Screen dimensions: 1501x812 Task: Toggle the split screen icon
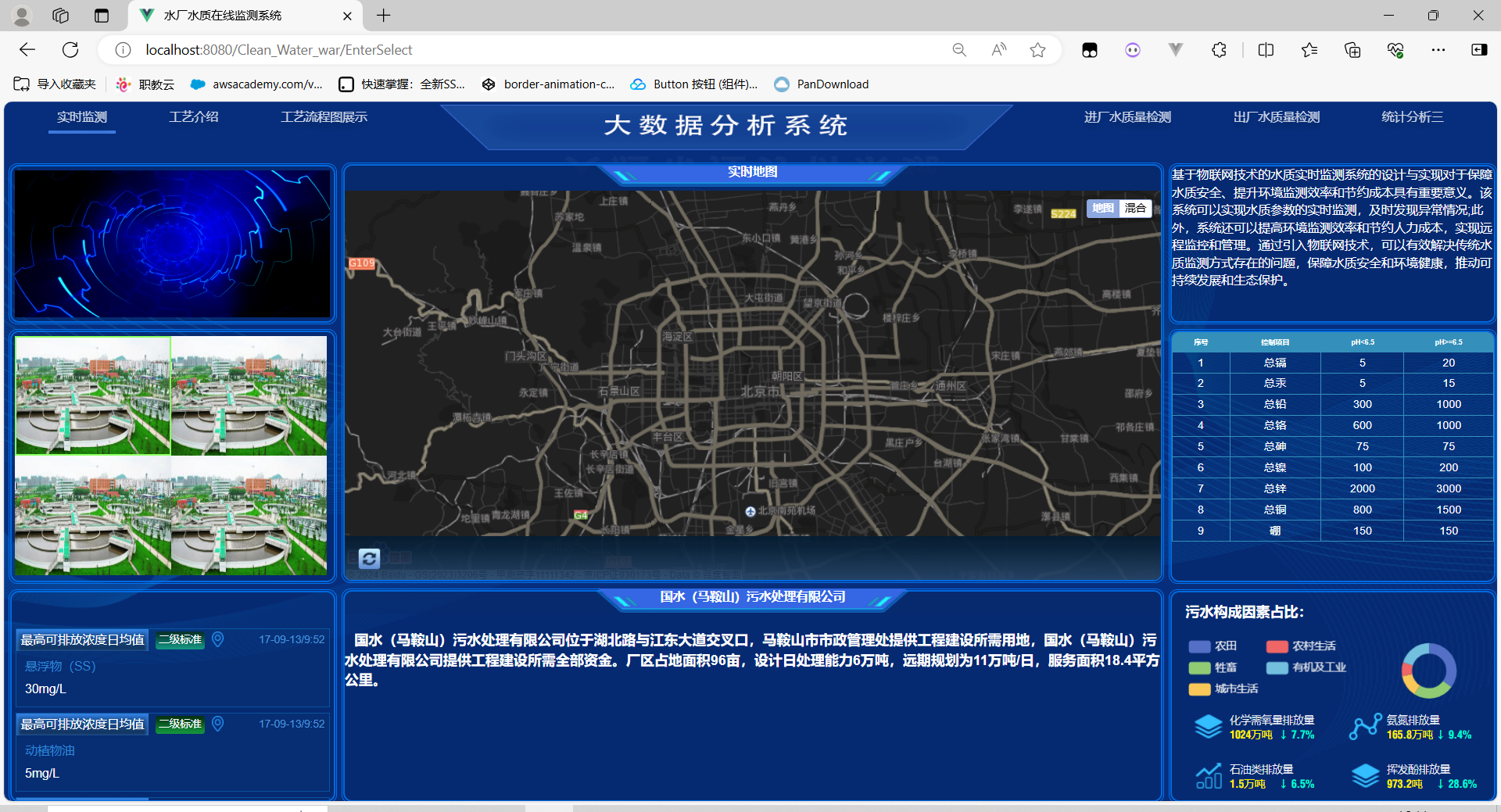(1266, 50)
